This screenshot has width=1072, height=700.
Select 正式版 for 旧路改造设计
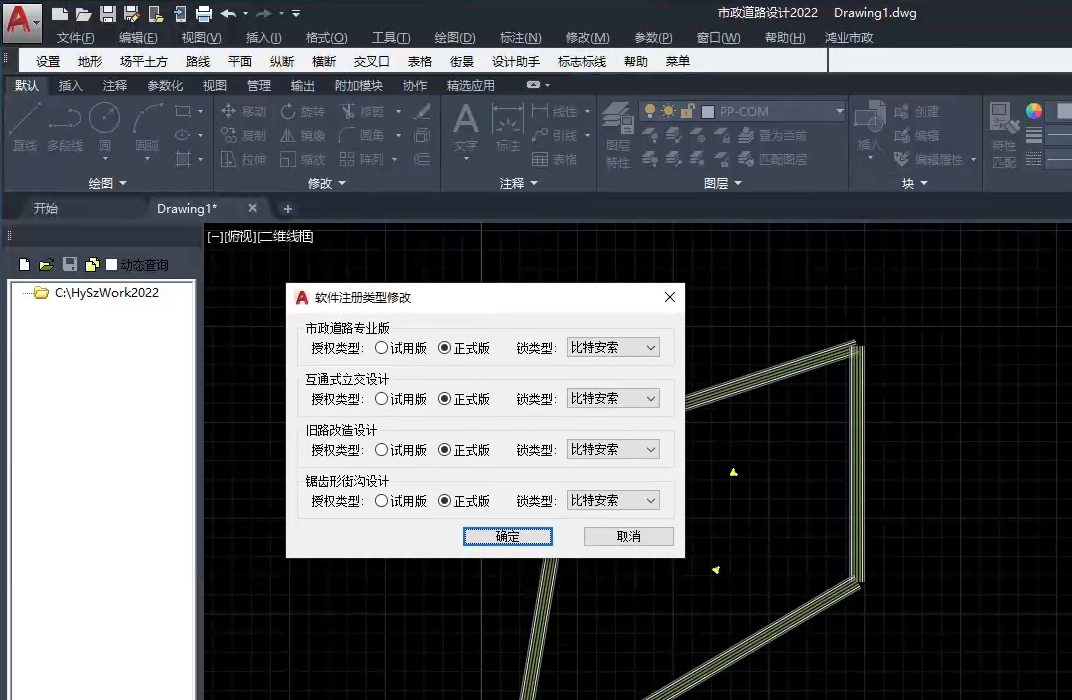(444, 450)
